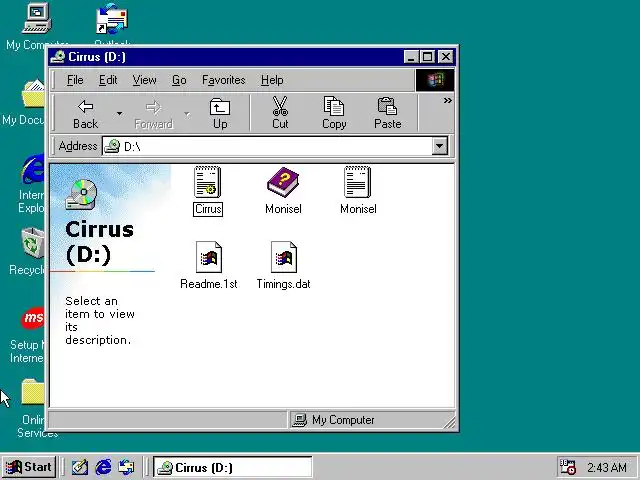Screen dimensions: 640x480
Task: Expand the Address bar dropdown arrow
Action: pos(440,146)
